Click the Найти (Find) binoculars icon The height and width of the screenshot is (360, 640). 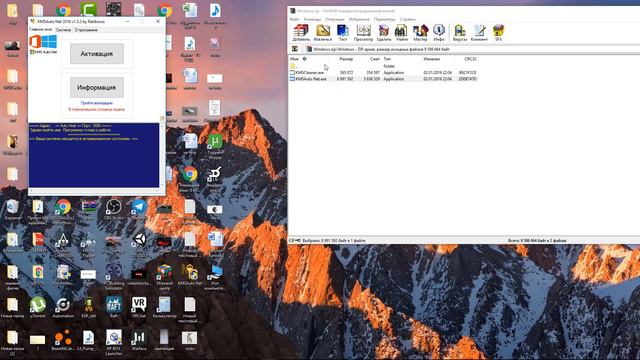[x=402, y=33]
